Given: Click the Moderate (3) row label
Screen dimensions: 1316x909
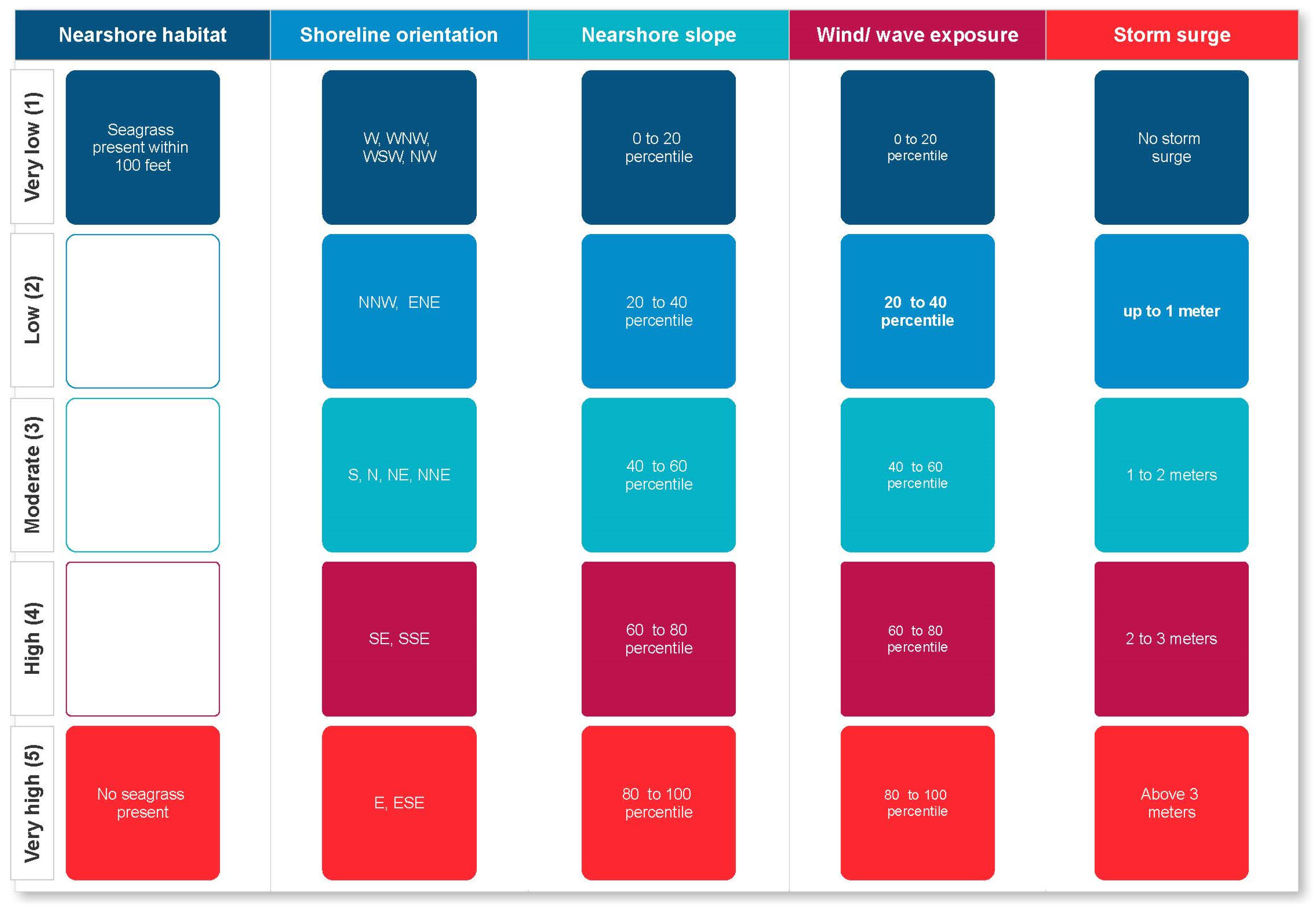Looking at the screenshot, I should (32, 474).
